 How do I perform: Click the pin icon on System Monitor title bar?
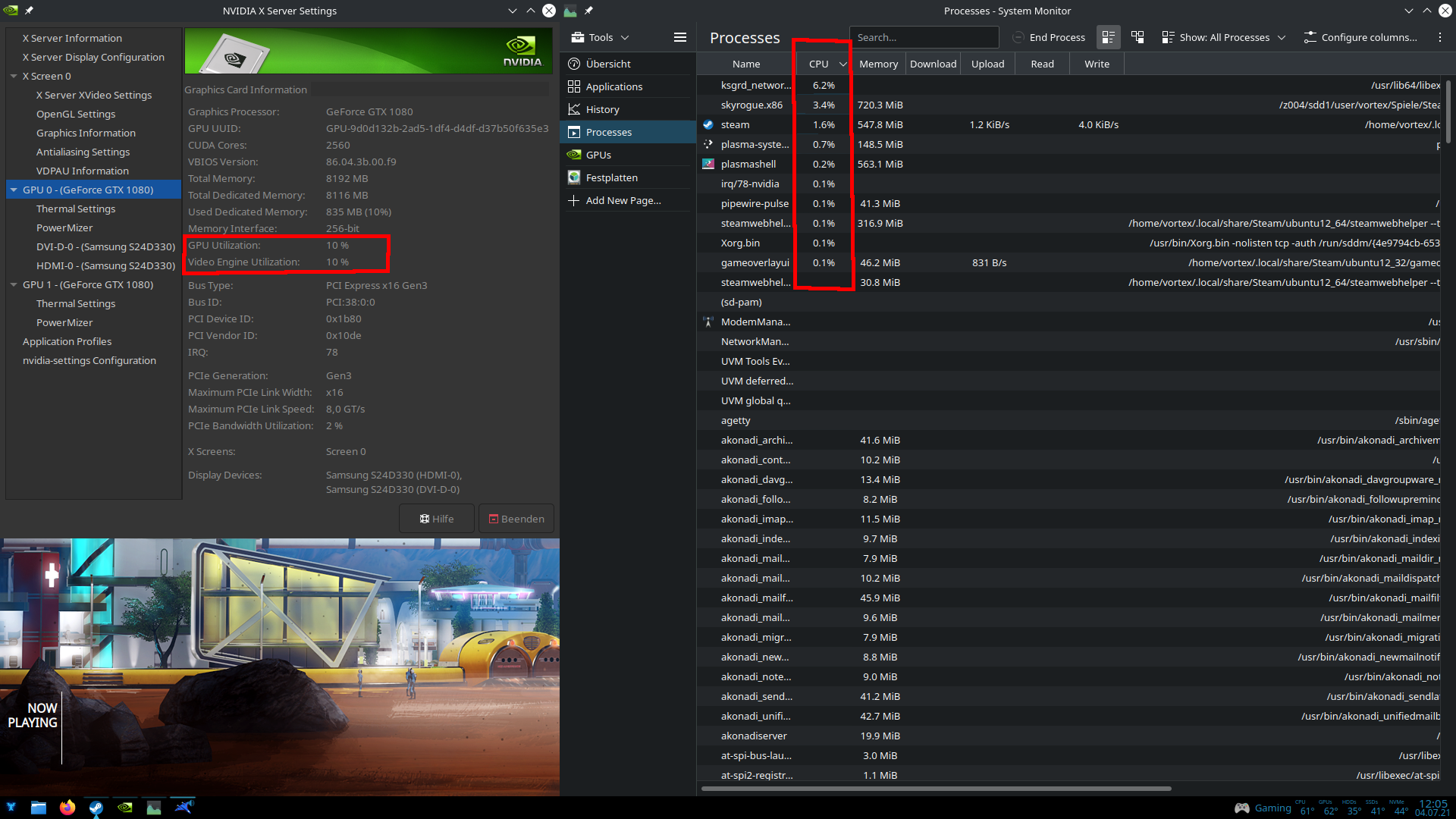pyautogui.click(x=588, y=11)
